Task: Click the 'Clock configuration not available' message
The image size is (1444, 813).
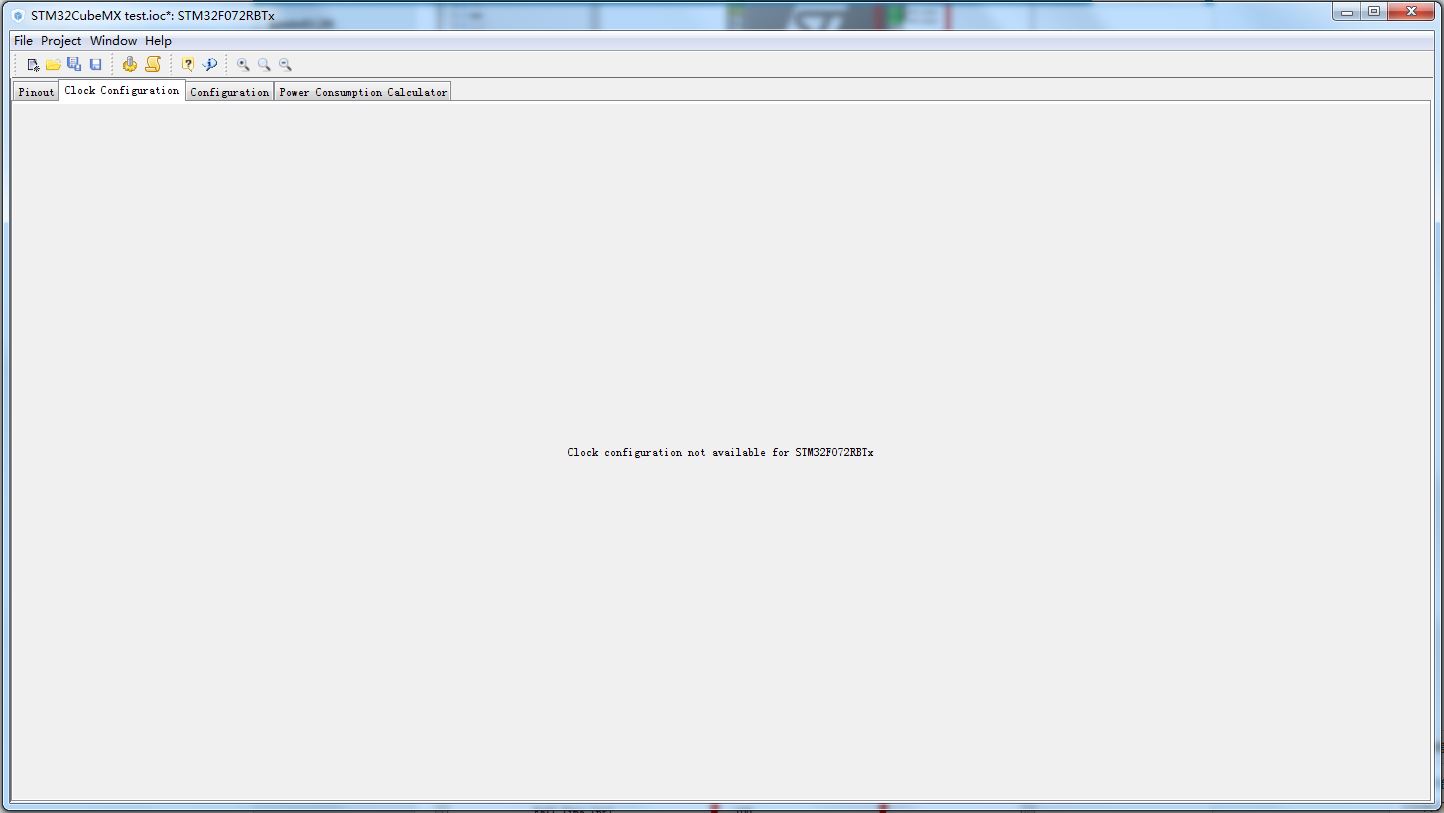Action: (721, 452)
